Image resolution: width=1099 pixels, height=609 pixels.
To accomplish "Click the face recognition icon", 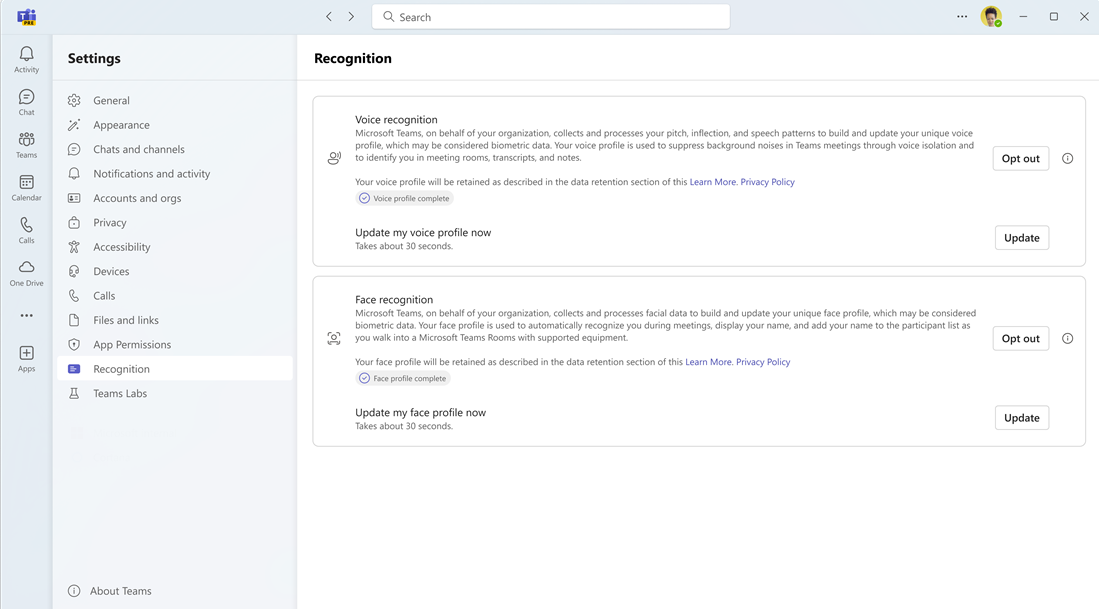I will coord(334,338).
